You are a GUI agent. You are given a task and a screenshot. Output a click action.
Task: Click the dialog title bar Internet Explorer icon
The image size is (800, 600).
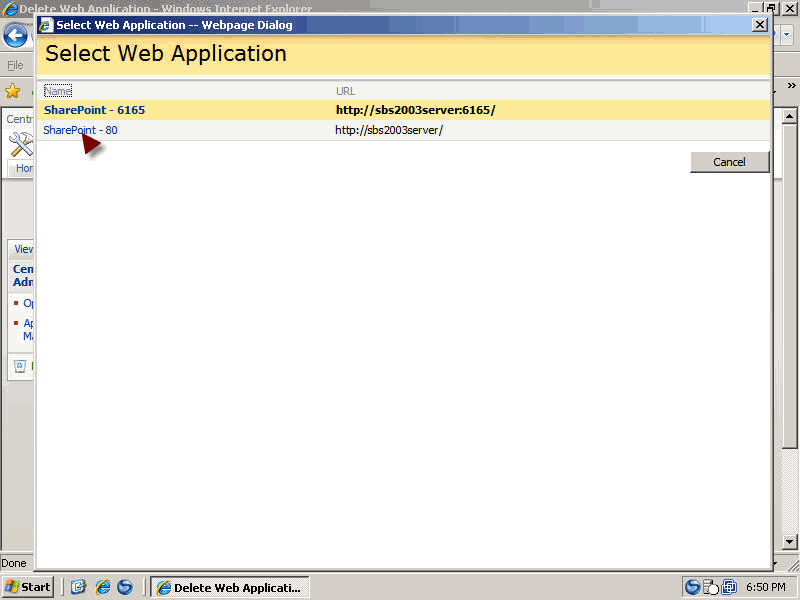[46, 25]
